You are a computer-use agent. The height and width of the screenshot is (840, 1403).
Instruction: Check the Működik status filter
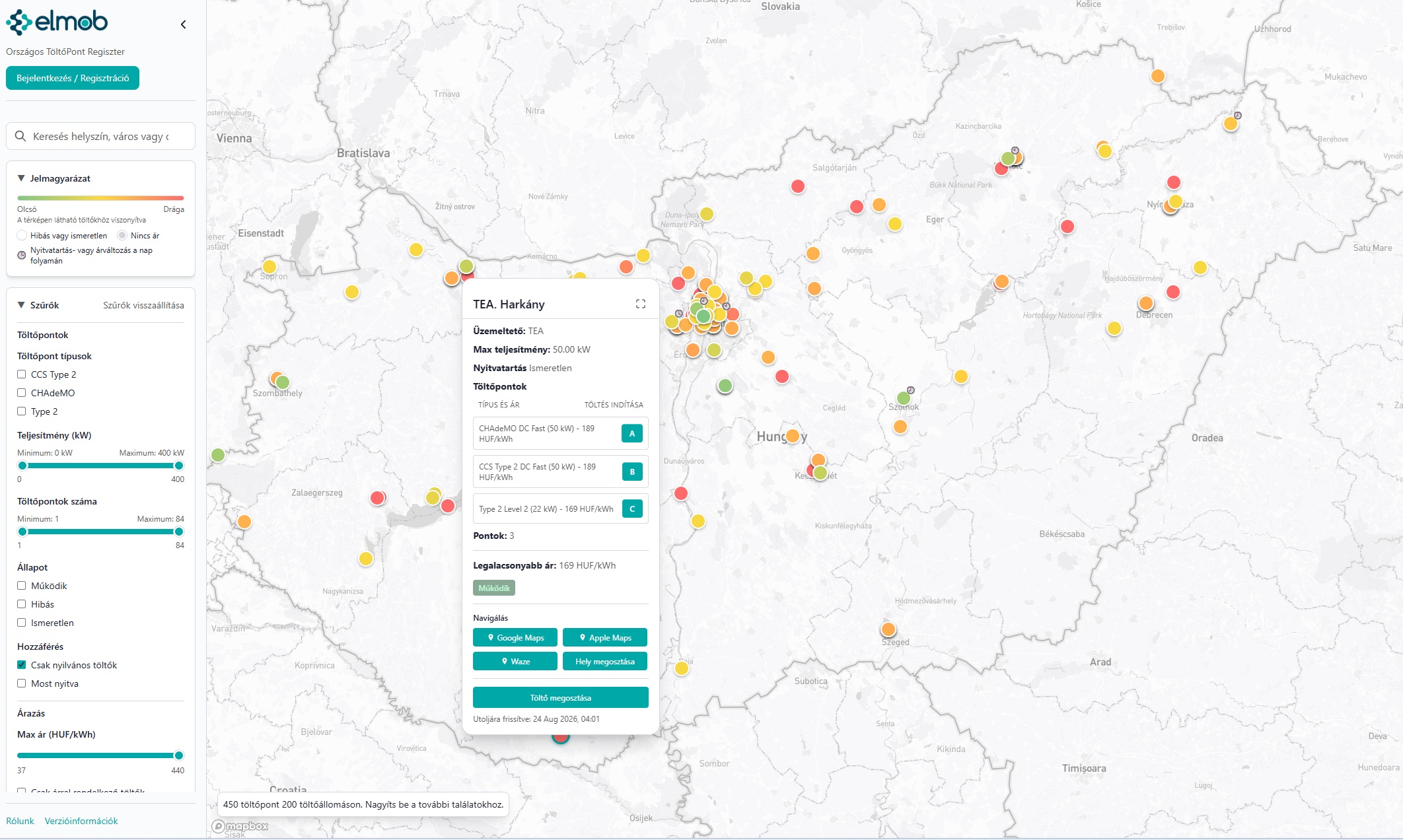click(x=22, y=586)
